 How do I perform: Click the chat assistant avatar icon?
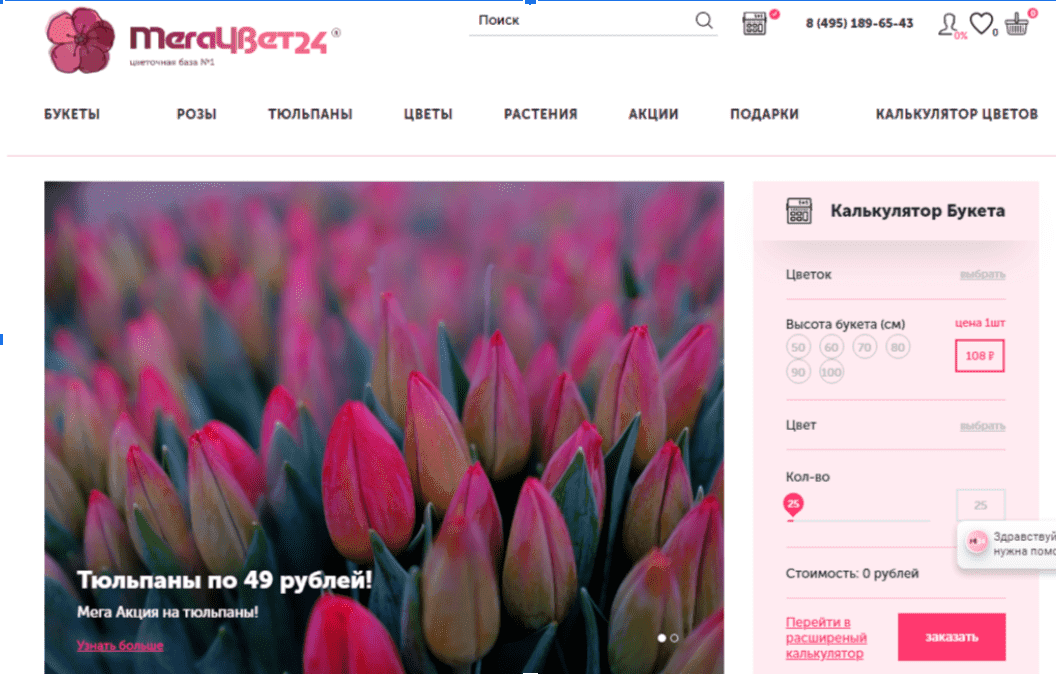(976, 541)
